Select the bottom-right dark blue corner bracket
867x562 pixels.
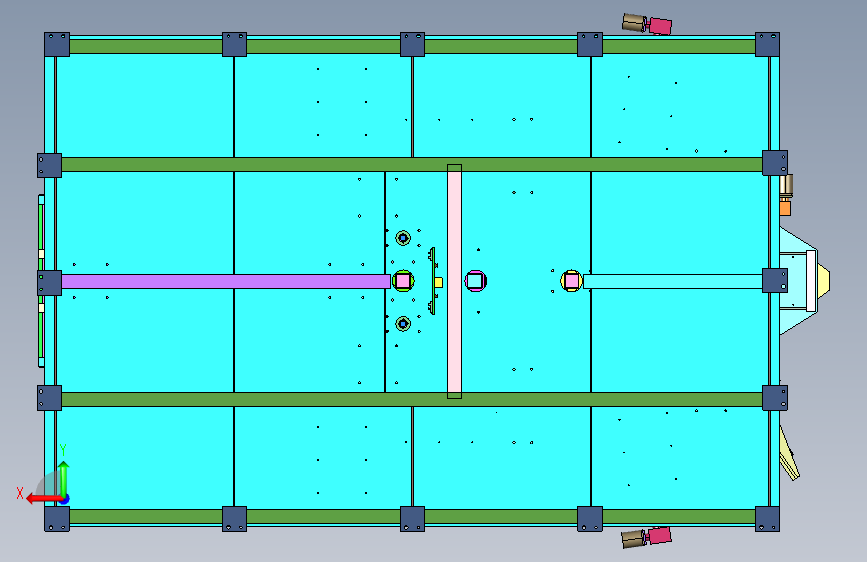click(x=767, y=519)
